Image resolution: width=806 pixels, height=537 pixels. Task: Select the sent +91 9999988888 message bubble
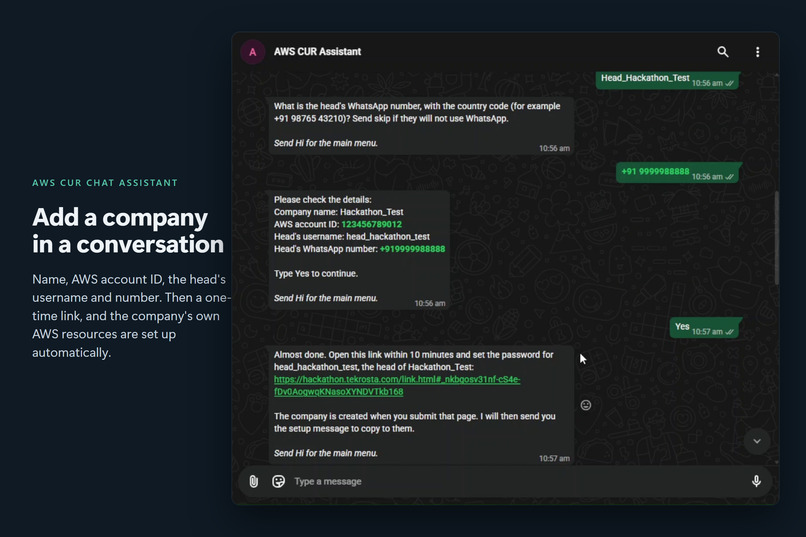[678, 173]
